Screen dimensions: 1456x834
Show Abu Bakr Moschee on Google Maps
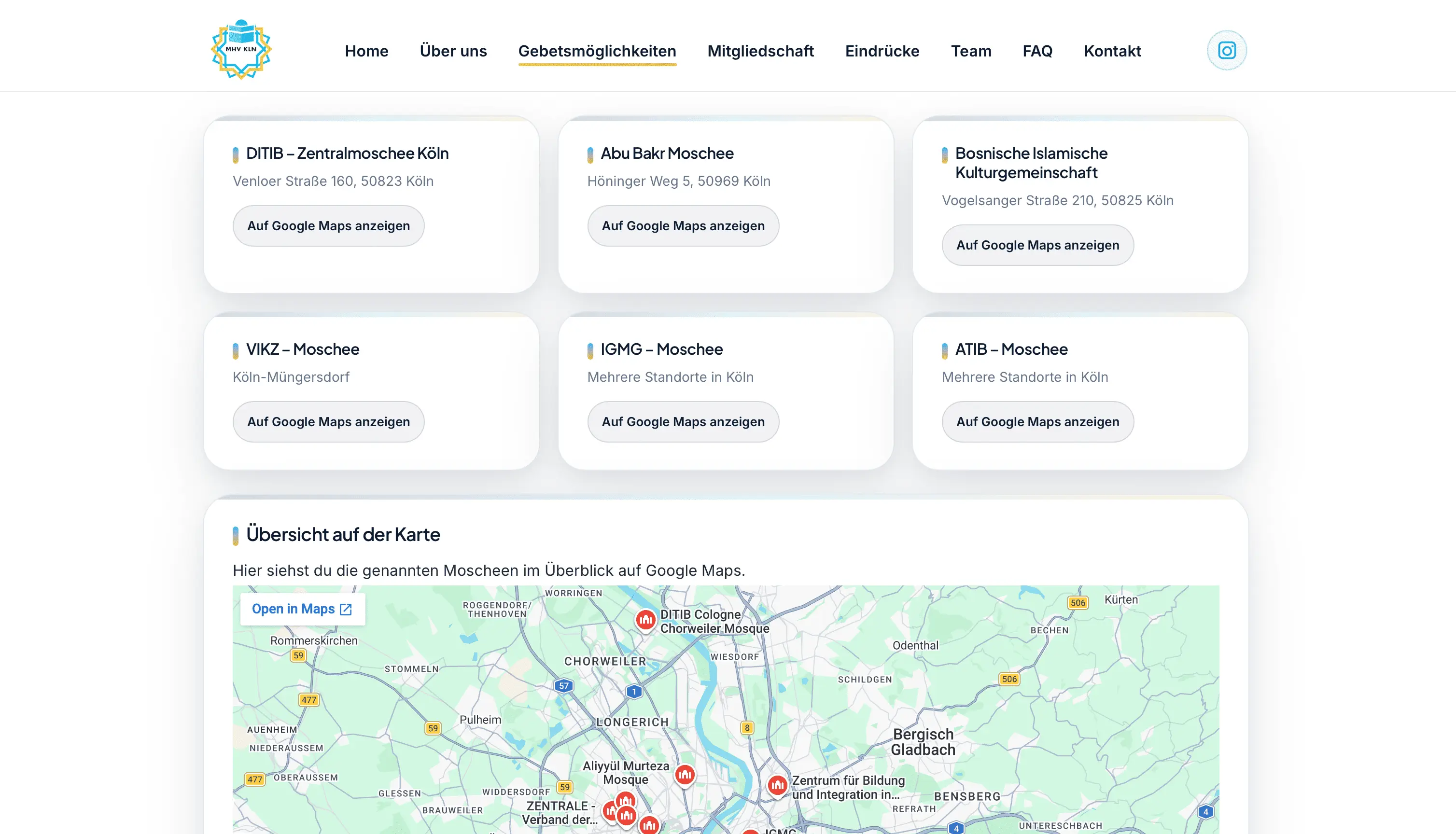(x=683, y=226)
